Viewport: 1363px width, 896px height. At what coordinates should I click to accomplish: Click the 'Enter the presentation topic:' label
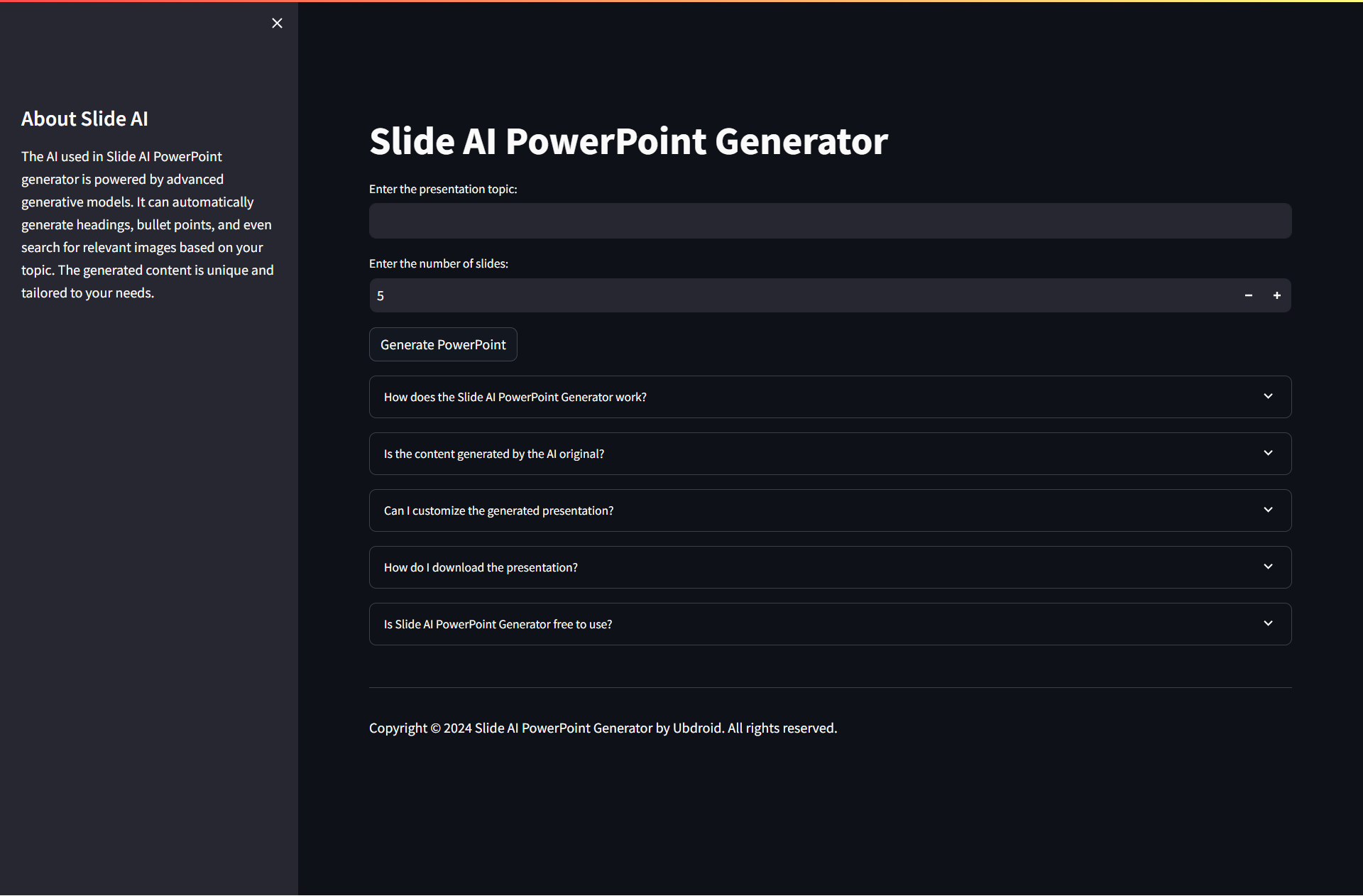pyautogui.click(x=443, y=189)
